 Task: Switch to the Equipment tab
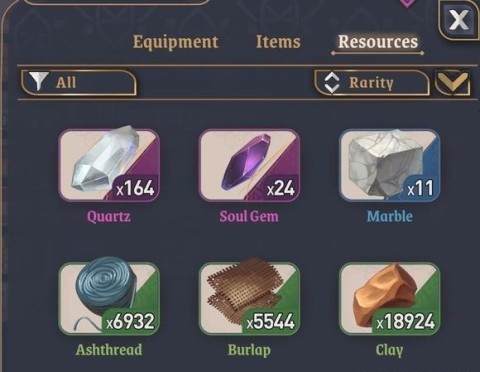(176, 42)
